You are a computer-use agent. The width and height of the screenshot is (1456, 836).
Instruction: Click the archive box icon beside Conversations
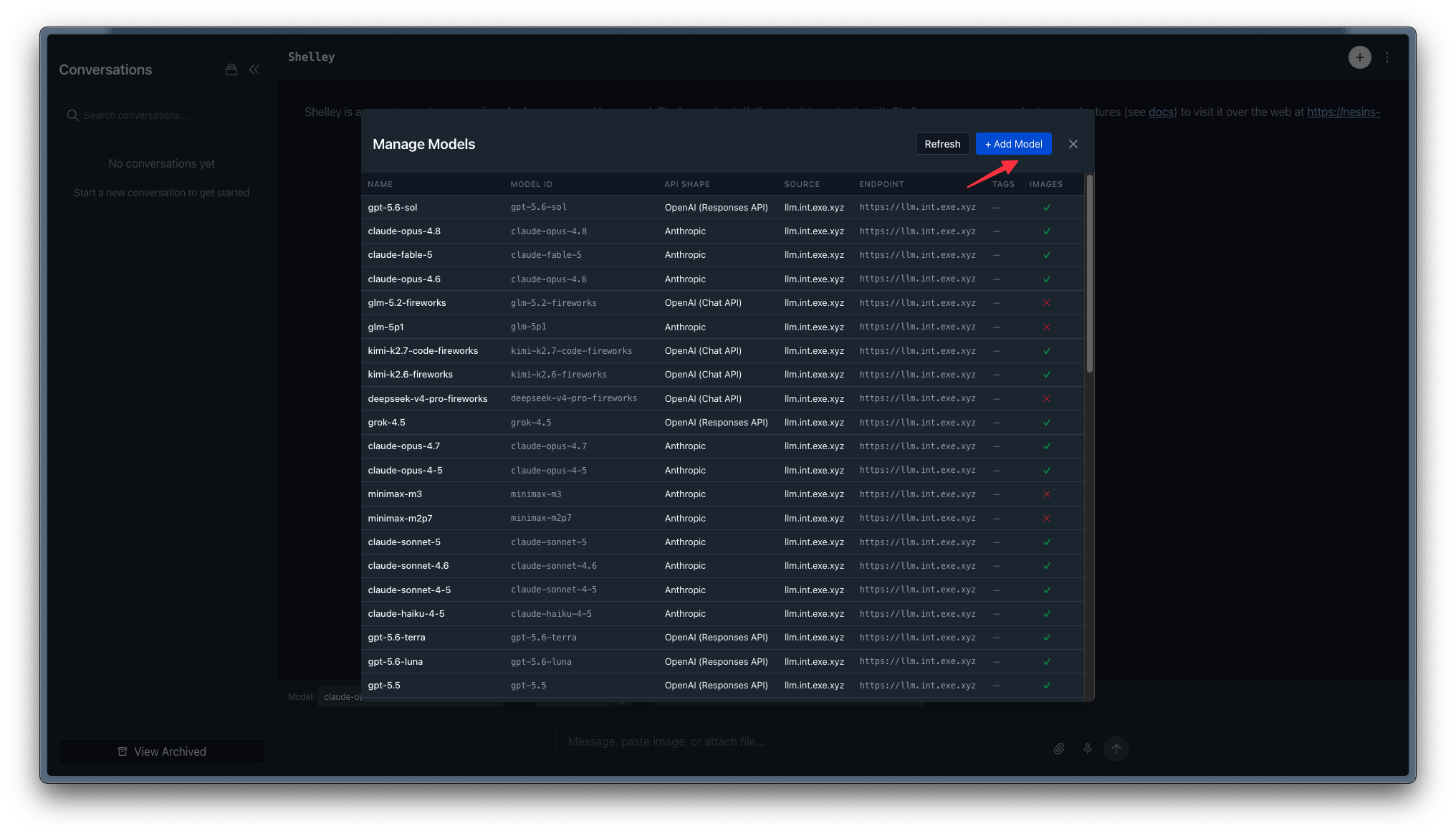point(231,69)
